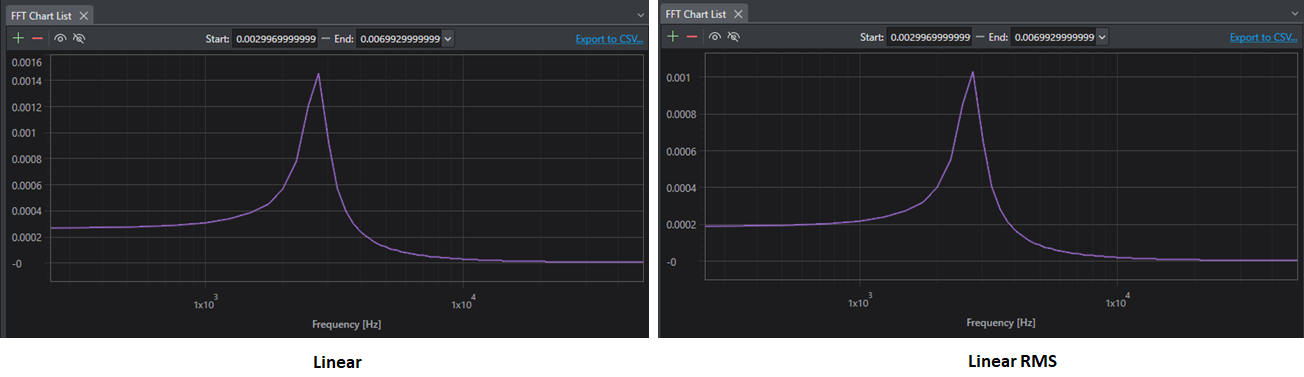Show all traces in the Linear RMS panel
Screen dimensions: 1304x377
tap(716, 37)
